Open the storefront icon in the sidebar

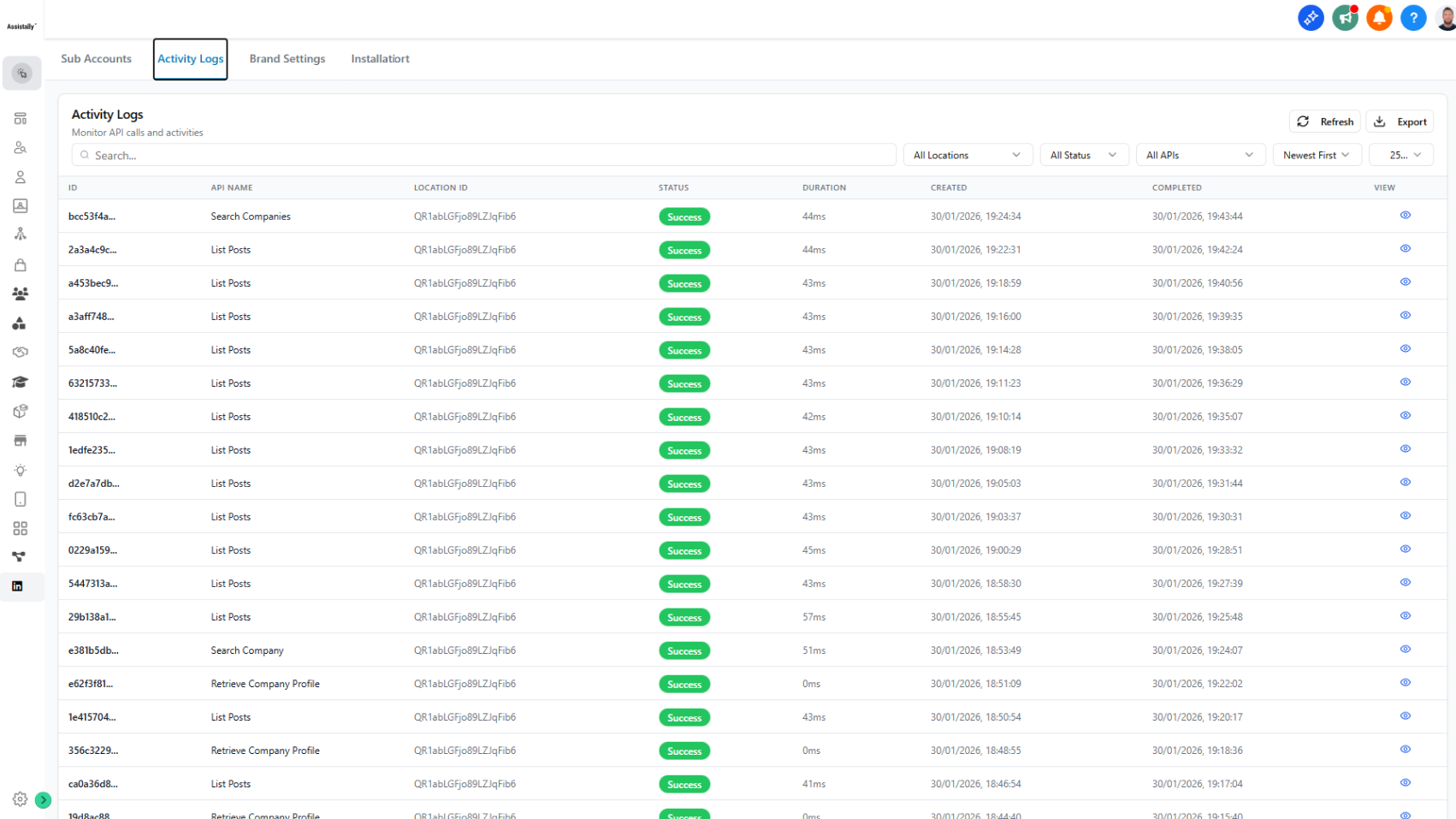point(21,440)
